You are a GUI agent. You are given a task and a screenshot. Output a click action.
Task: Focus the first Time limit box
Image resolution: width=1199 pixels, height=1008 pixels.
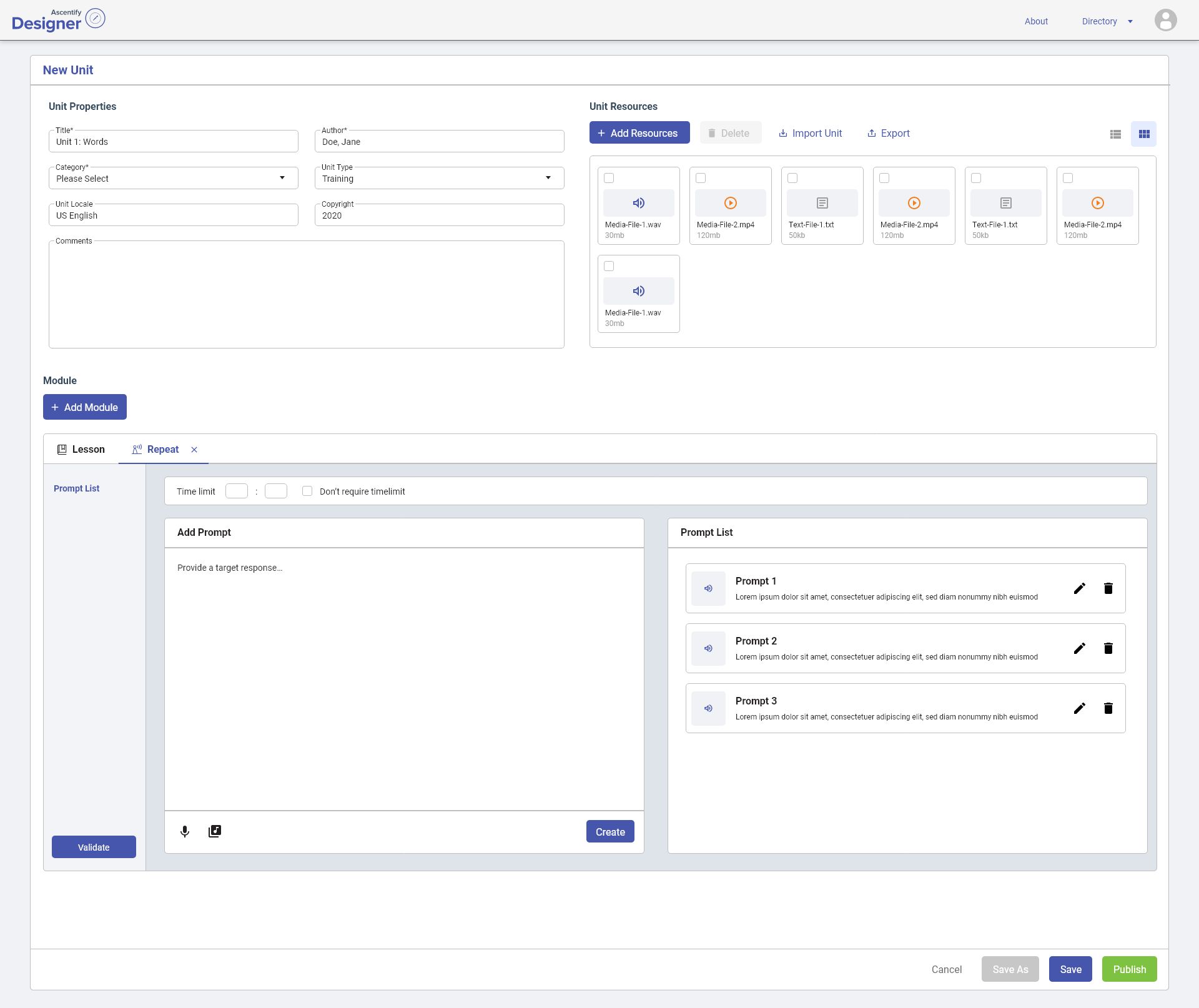(237, 491)
